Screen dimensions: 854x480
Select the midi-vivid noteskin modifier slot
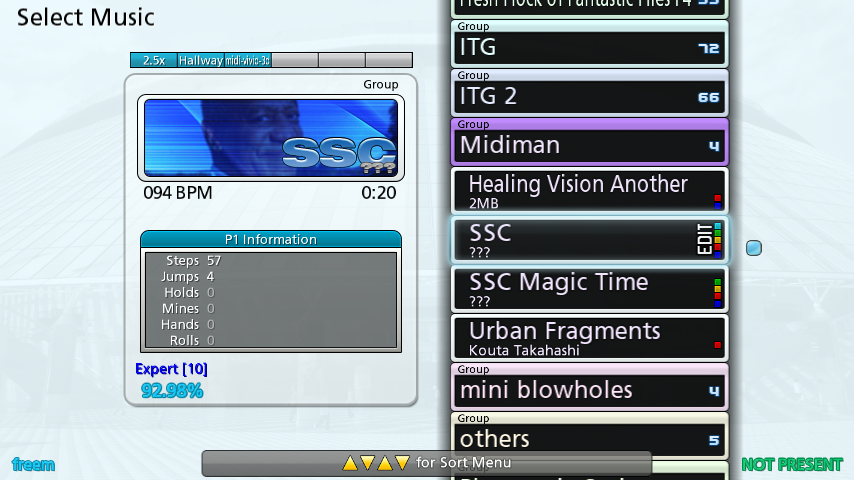(248, 60)
